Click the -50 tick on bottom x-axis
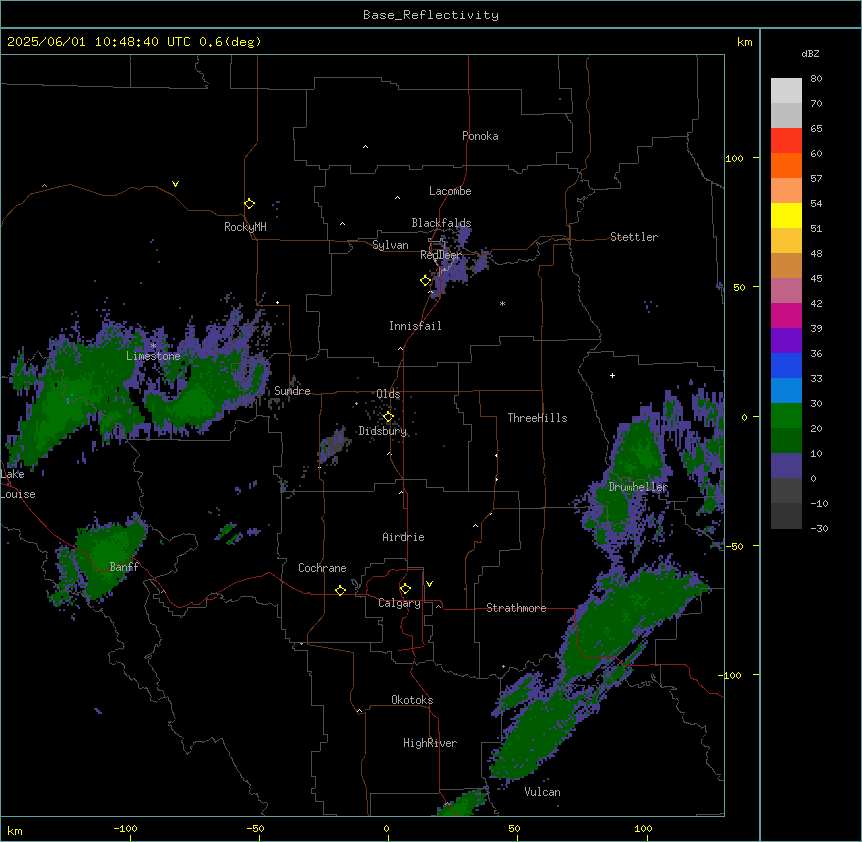Screen dimensions: 862x842 [x=255, y=828]
